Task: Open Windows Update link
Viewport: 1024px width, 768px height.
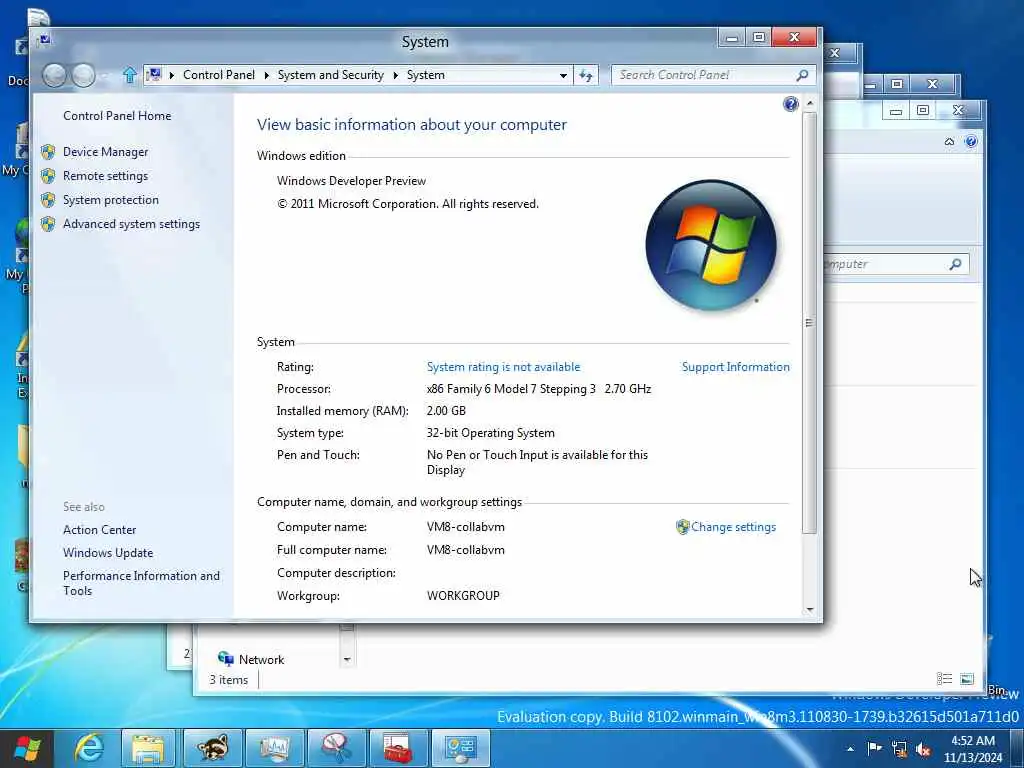Action: click(108, 552)
